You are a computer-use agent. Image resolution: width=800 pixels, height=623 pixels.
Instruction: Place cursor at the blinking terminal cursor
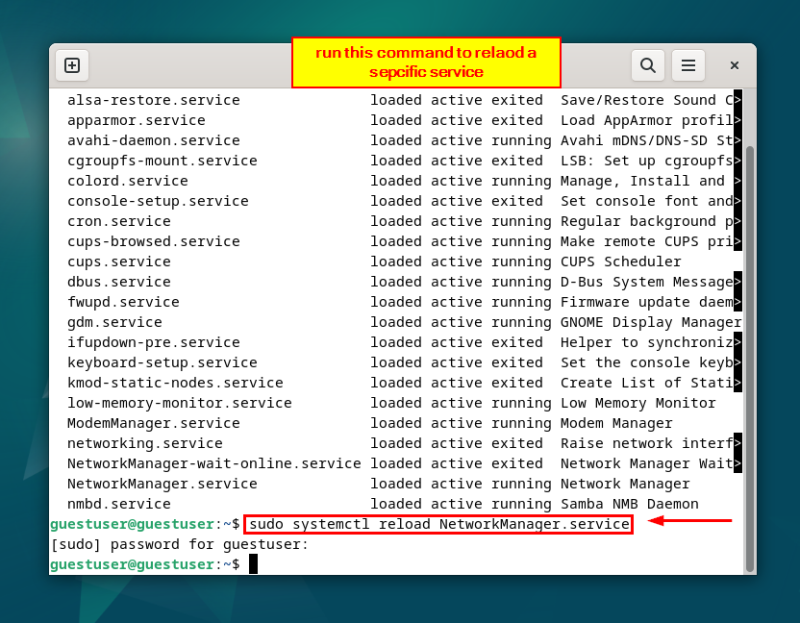pyautogui.click(x=252, y=563)
